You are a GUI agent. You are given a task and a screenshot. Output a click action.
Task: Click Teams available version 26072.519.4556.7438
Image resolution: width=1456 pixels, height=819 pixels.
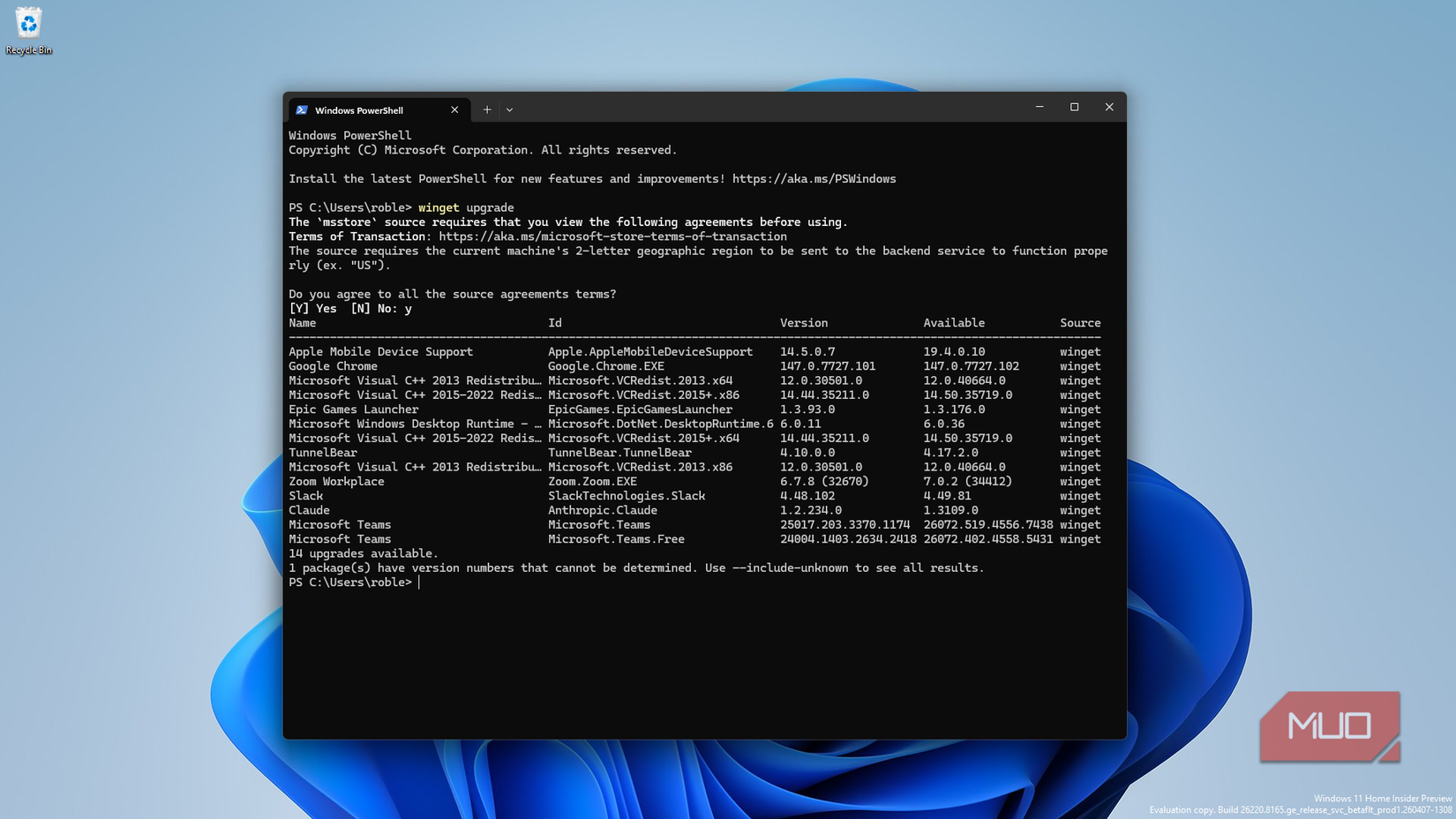[x=988, y=525]
